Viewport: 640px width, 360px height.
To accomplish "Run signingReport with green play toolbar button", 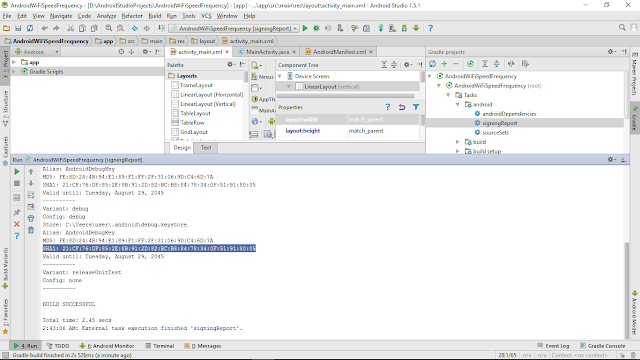I will point(305,28).
